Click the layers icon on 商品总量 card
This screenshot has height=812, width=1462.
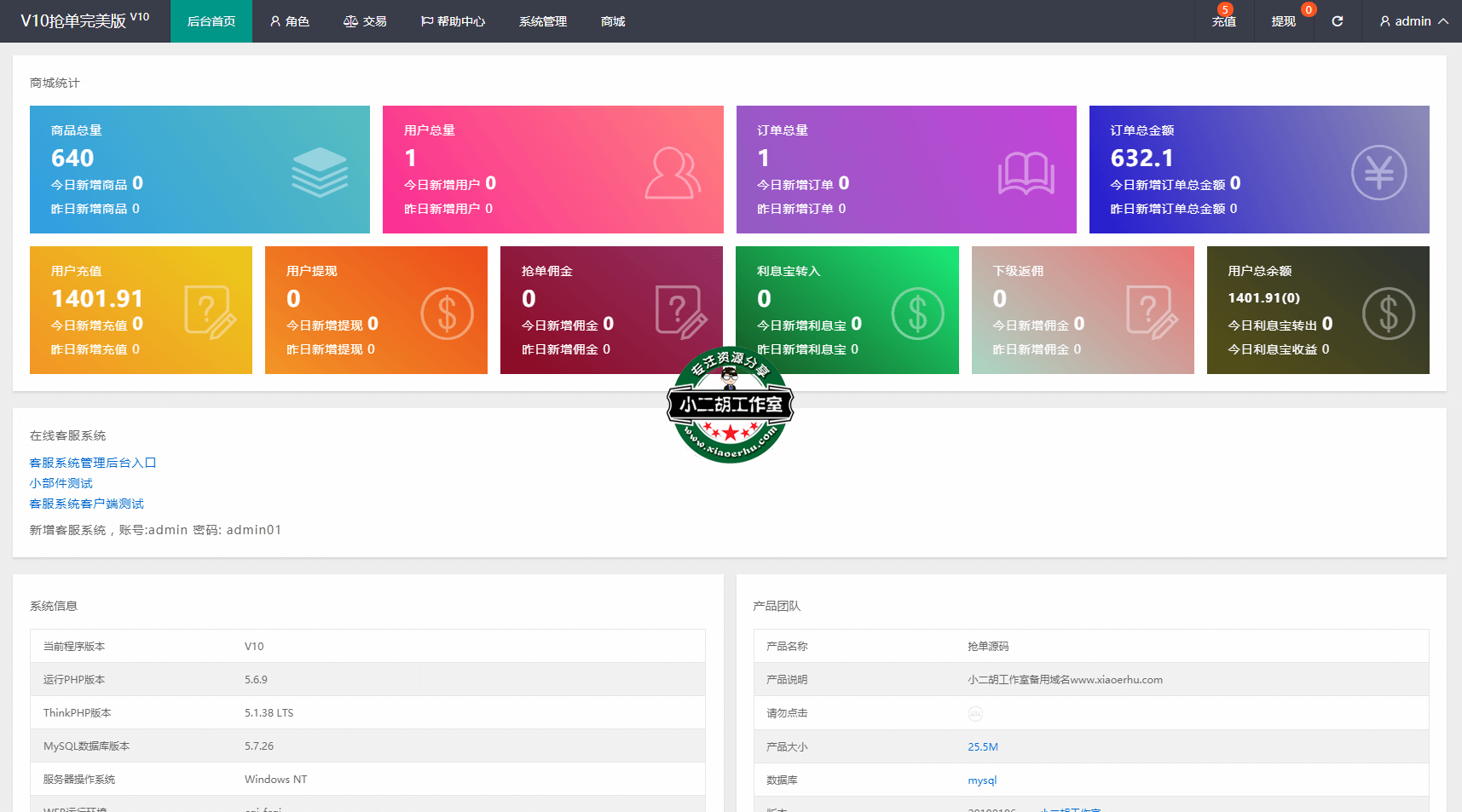320,172
